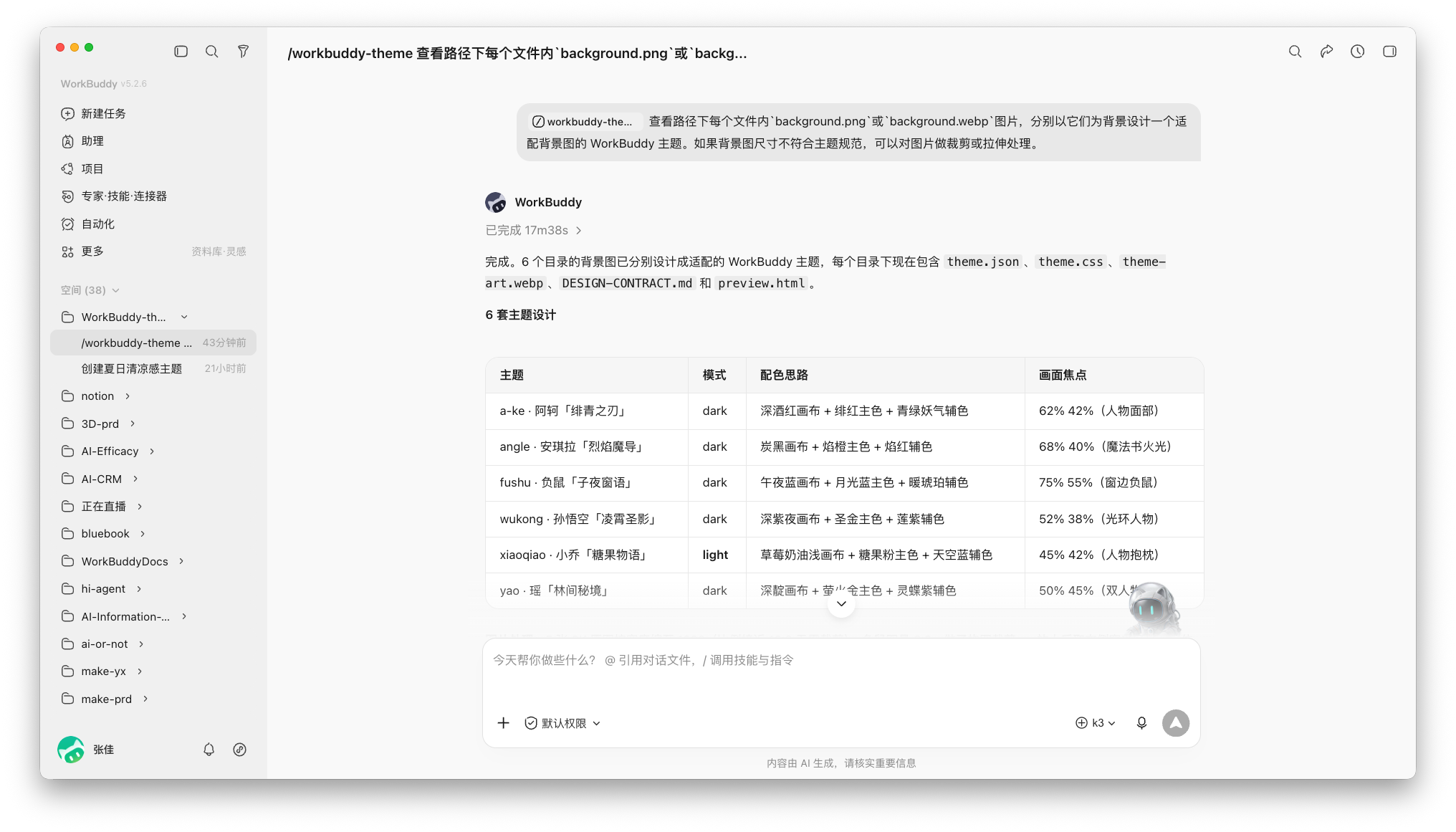The width and height of the screenshot is (1456, 832).
Task: Open the k3 model selector dropdown
Action: pyautogui.click(x=1096, y=723)
